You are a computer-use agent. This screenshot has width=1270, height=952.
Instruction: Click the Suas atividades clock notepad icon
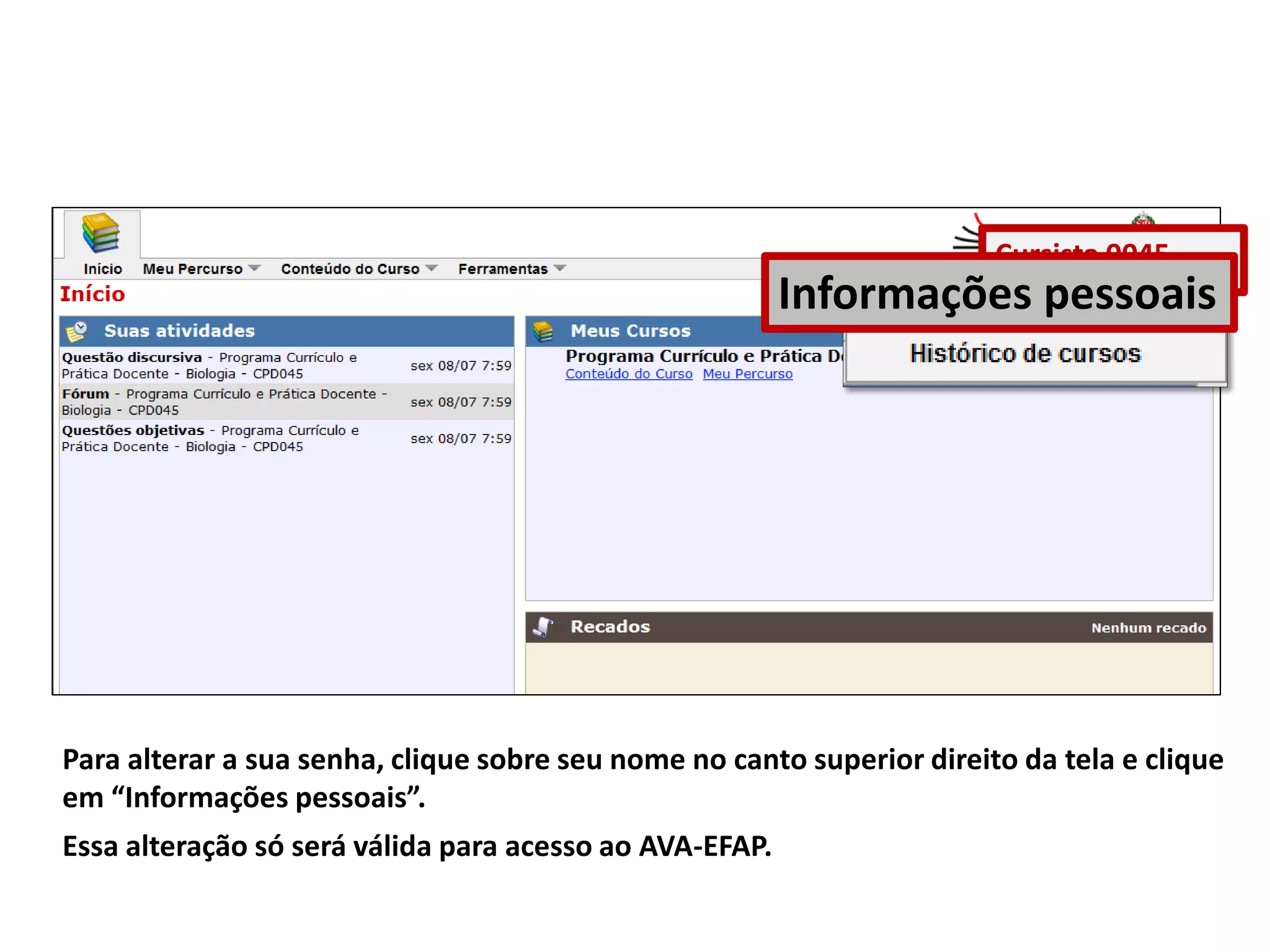click(77, 332)
